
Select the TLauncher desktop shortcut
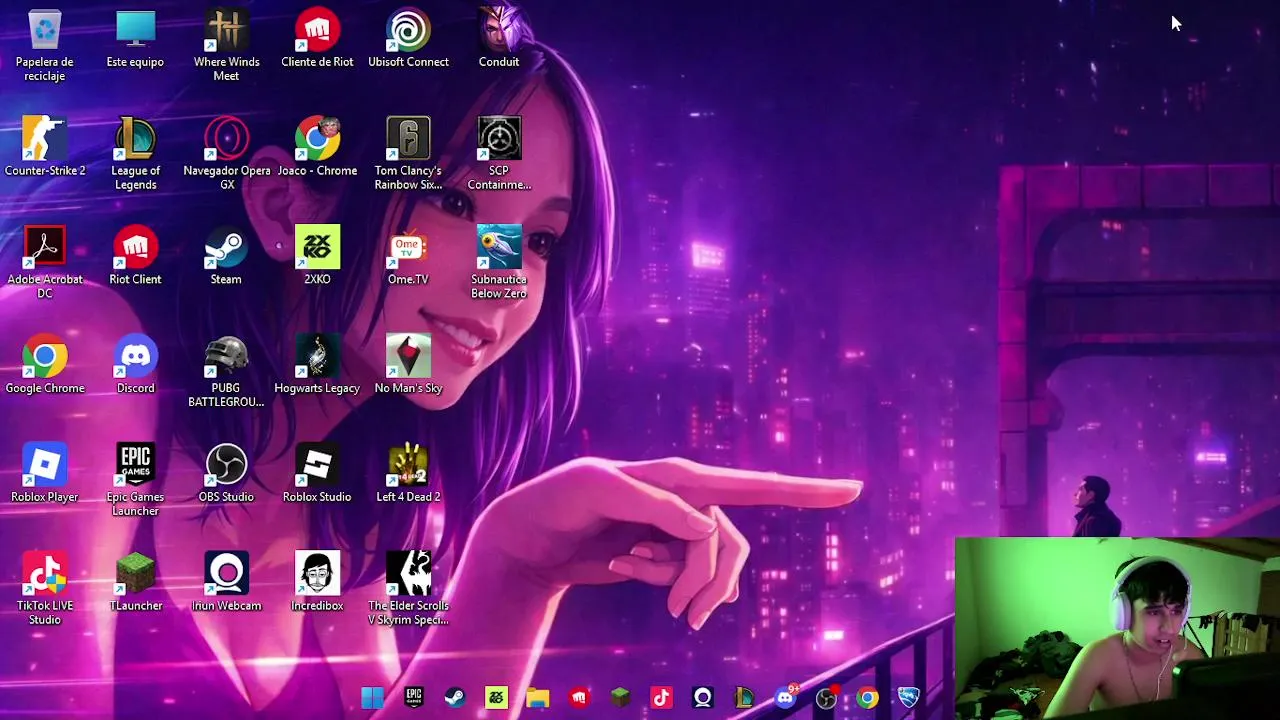(x=135, y=584)
